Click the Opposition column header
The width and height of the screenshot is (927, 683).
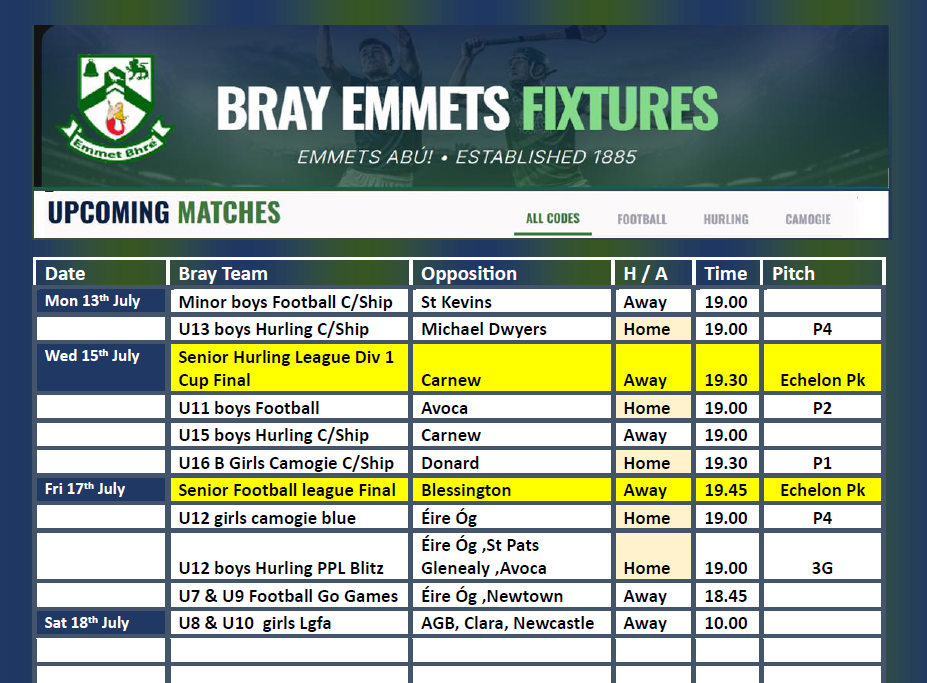(x=511, y=273)
